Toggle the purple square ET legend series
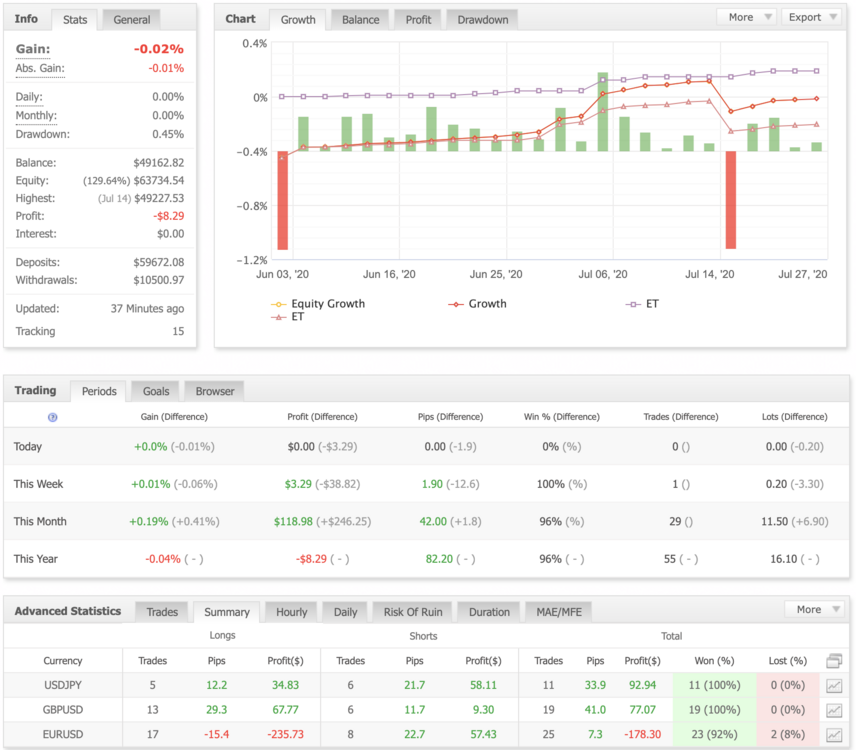The image size is (856, 750). 642,304
